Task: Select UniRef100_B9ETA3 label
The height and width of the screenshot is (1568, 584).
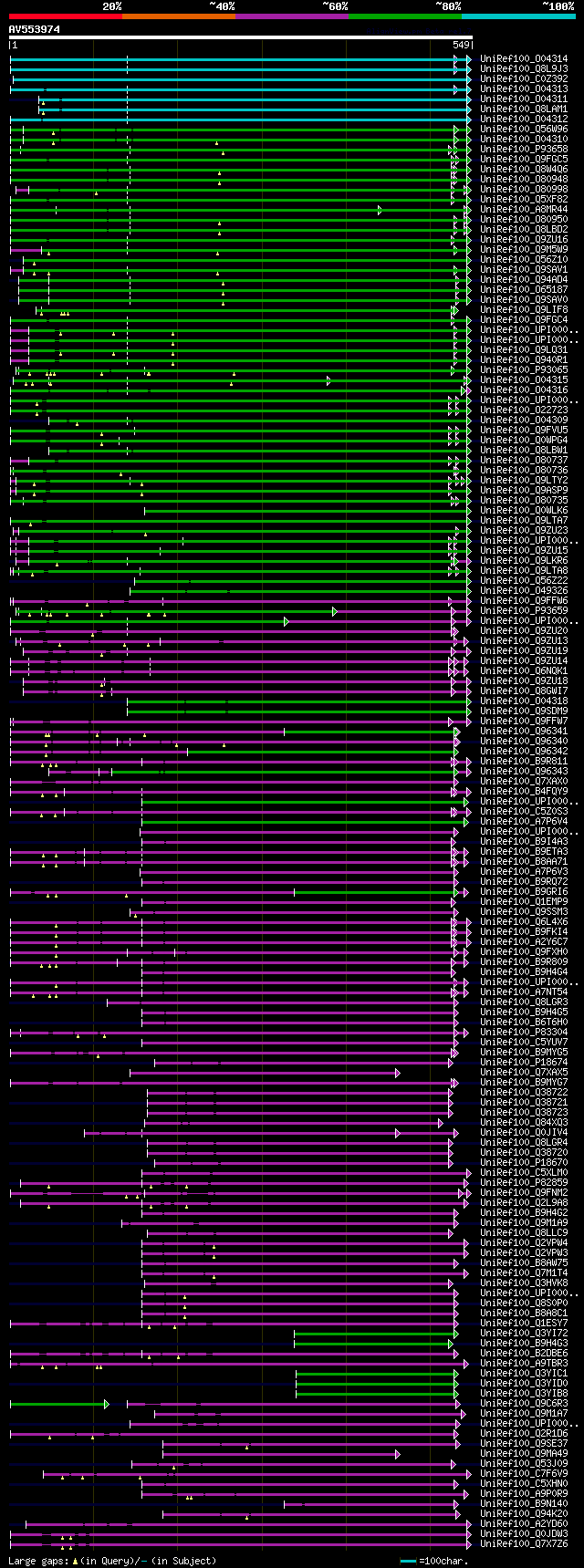Action: (524, 851)
